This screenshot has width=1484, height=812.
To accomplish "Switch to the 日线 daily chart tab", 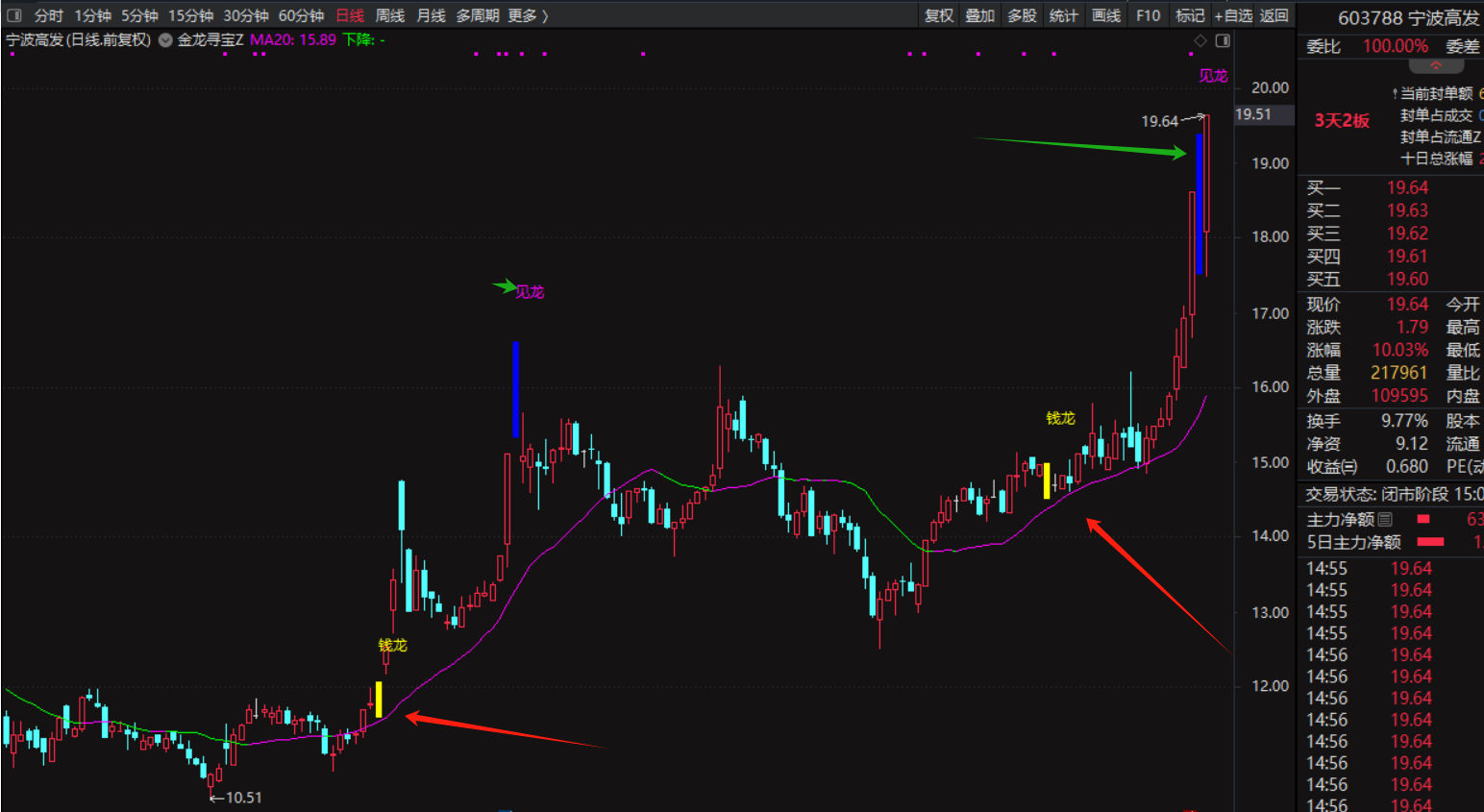I will (350, 15).
